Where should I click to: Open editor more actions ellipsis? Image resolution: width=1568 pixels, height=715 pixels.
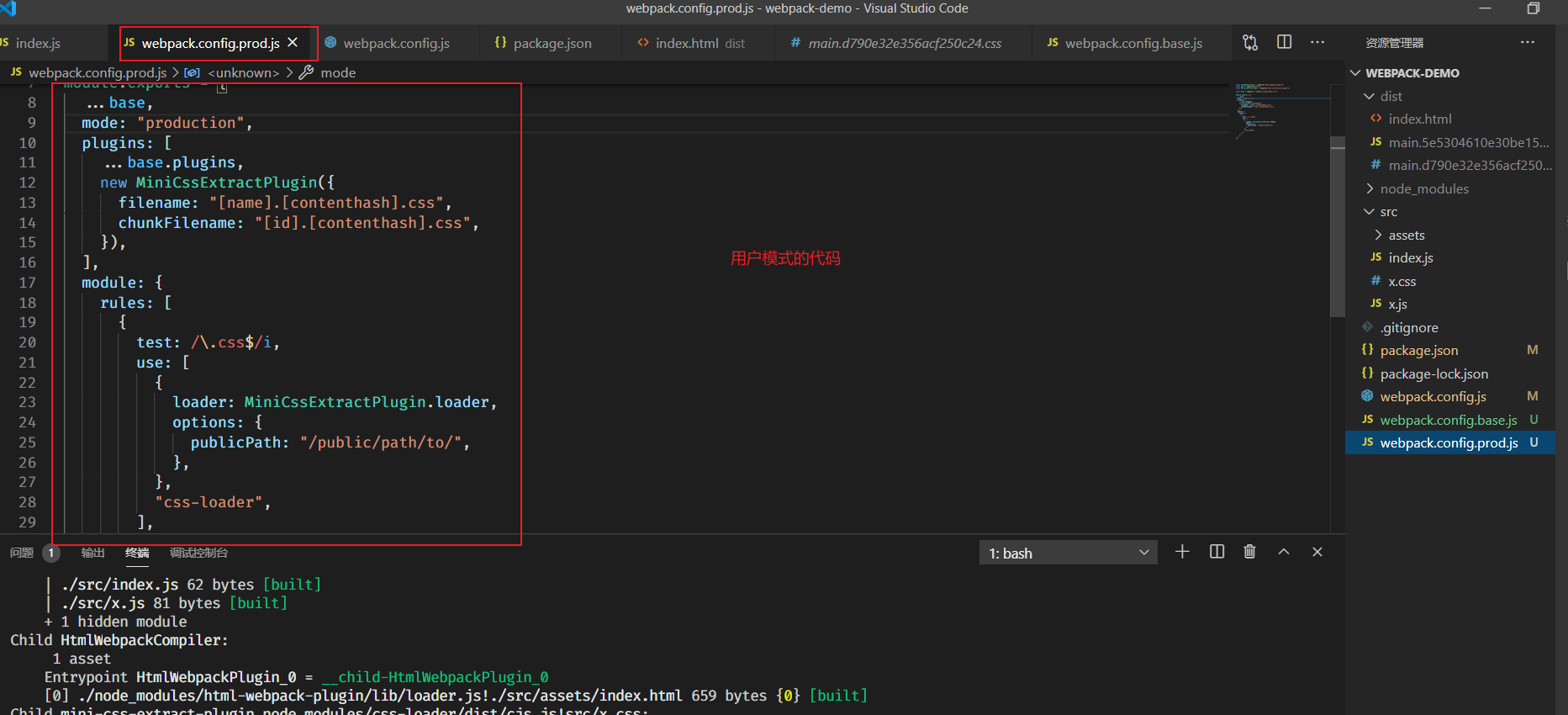tap(1317, 42)
